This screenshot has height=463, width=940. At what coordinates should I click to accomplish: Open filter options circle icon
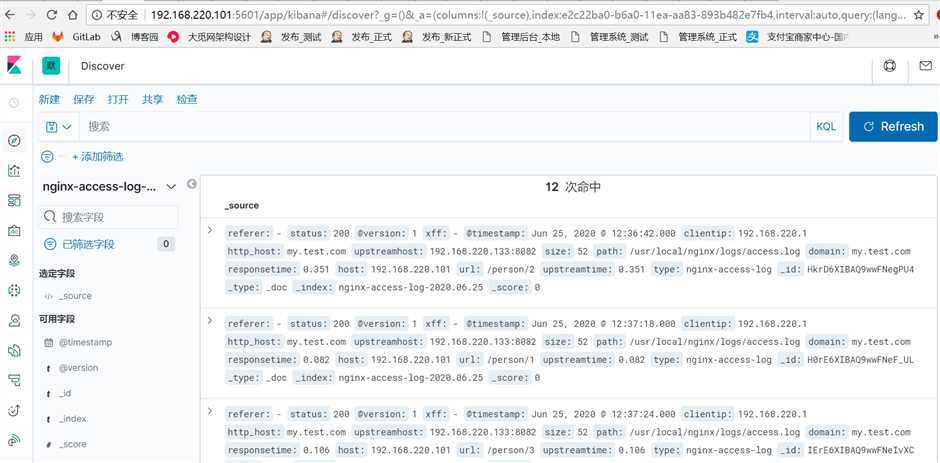[47, 157]
